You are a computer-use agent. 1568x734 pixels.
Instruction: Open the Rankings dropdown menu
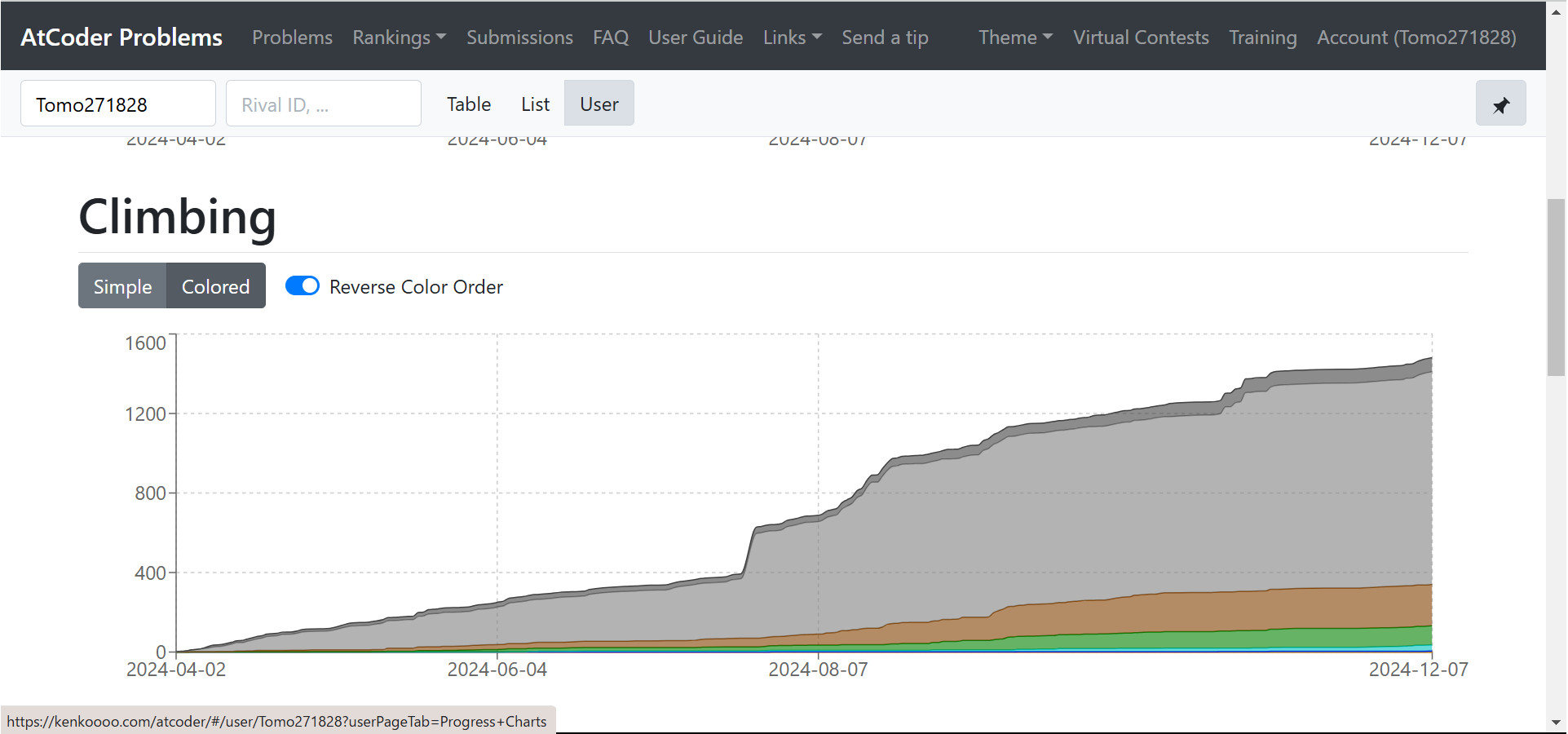[x=400, y=38]
